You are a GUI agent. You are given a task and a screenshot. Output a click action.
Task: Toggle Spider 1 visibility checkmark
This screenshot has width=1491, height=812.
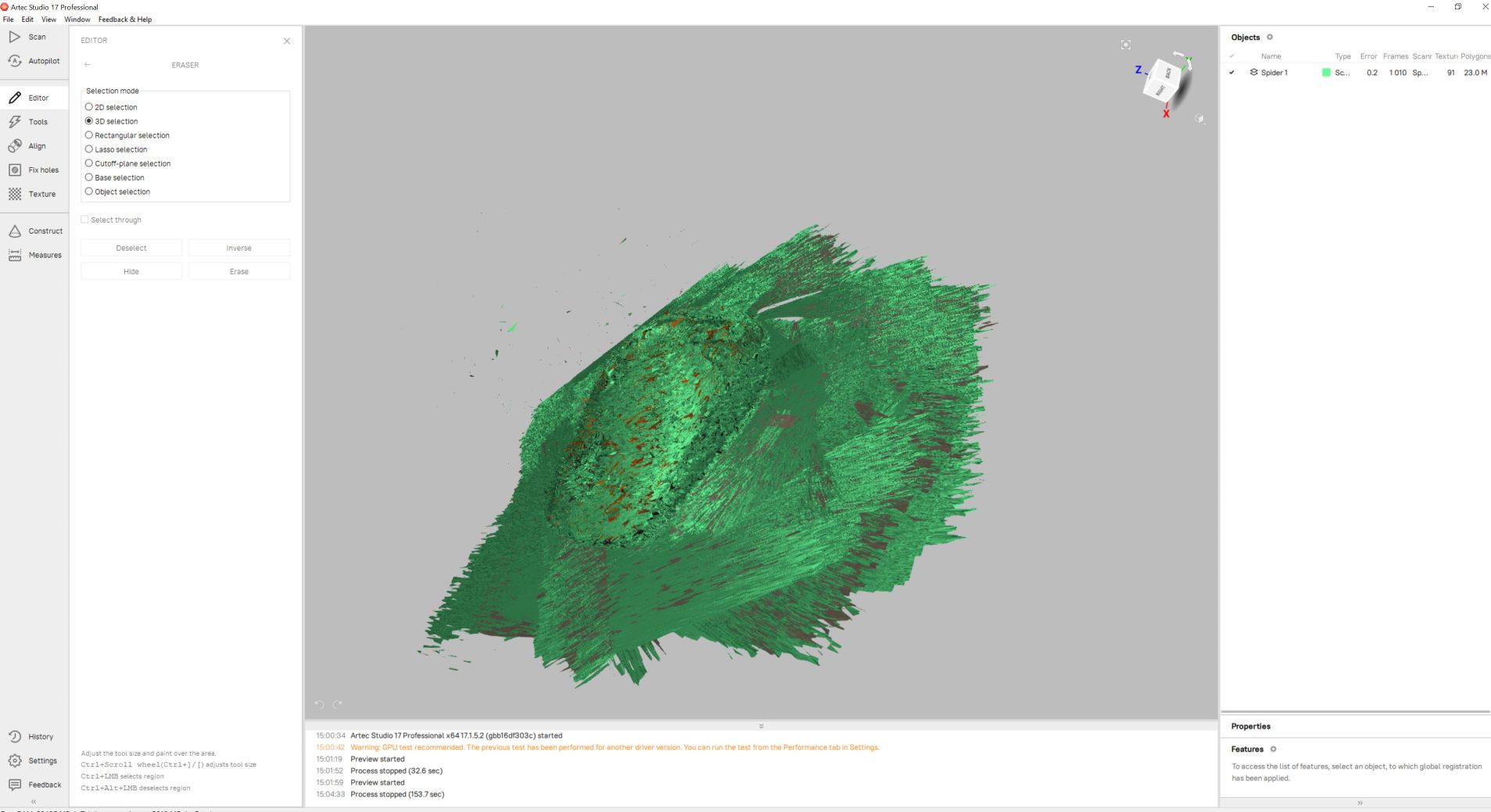(1231, 73)
